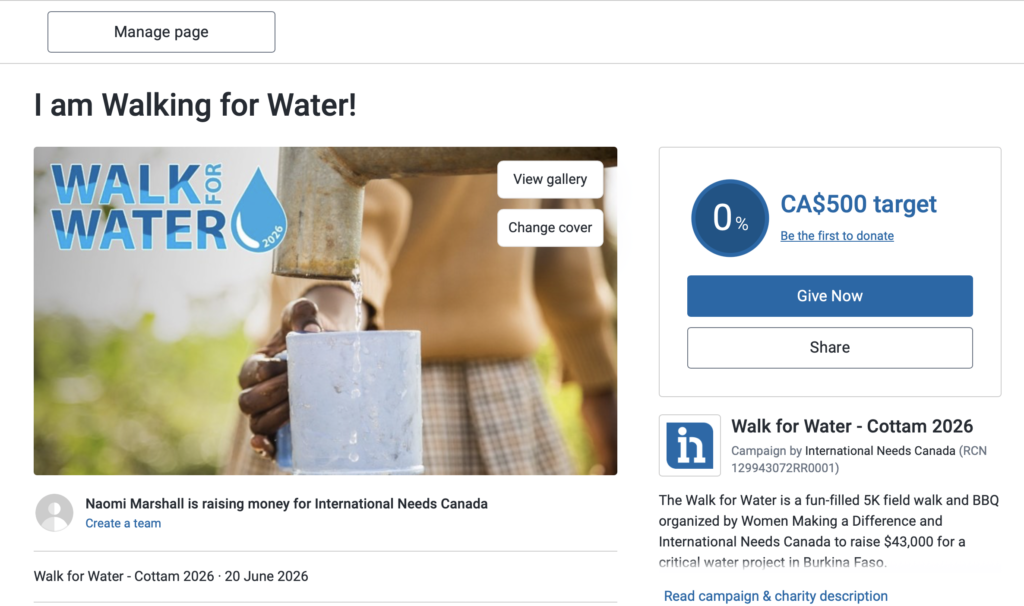Click the Share button

tap(829, 347)
